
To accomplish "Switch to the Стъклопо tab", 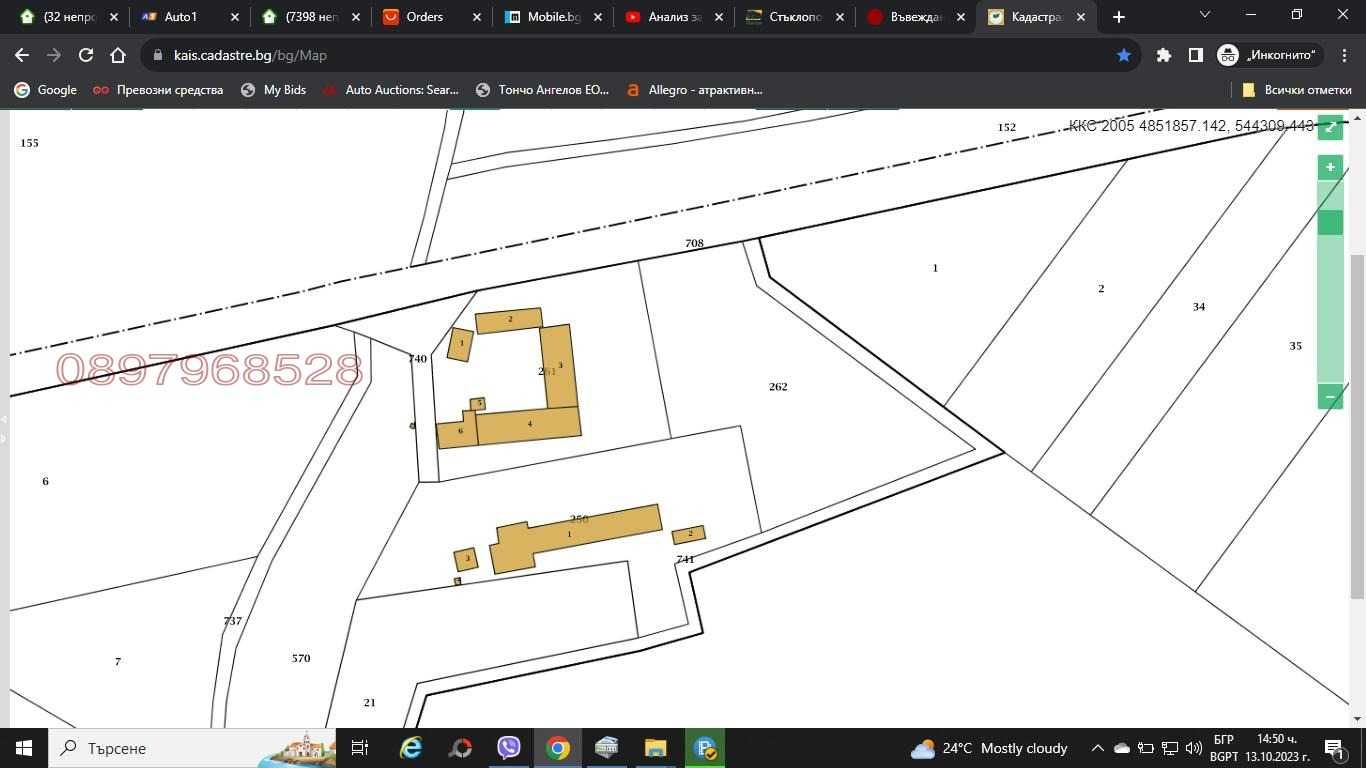I will point(794,17).
